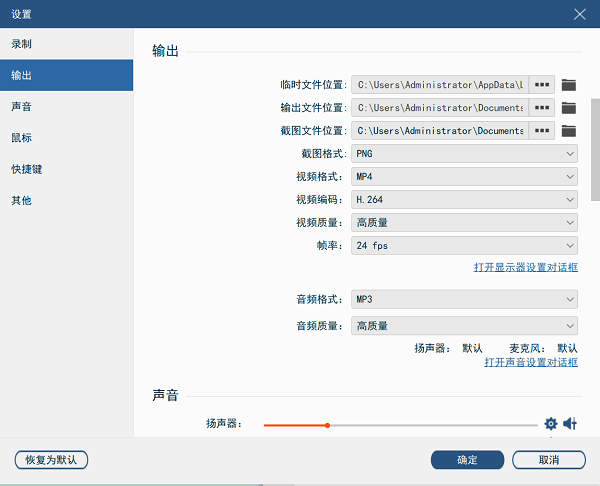Viewport: 600px width, 486px height.
Task: Open folder for temporary file location
Action: [x=569, y=85]
